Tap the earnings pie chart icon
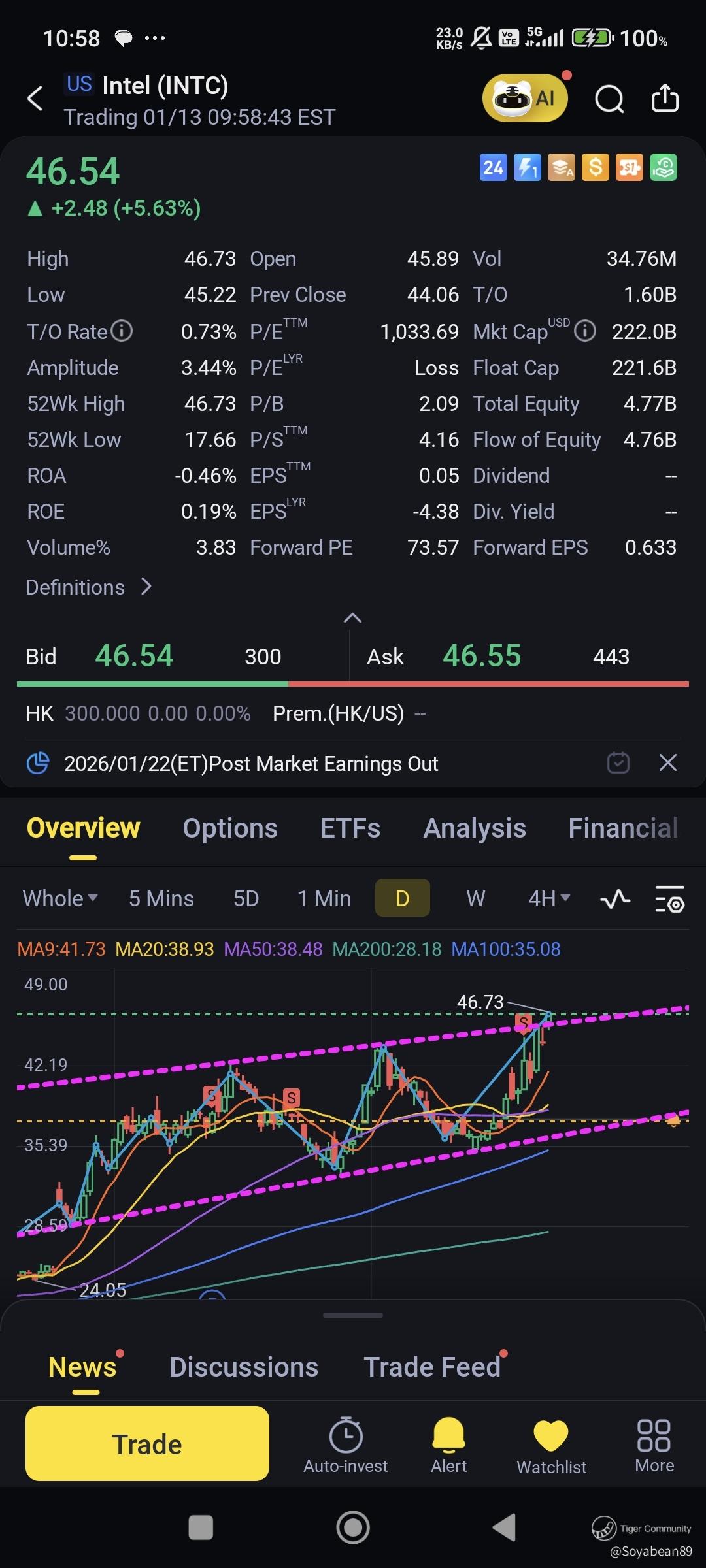This screenshot has height=1568, width=706. tap(38, 762)
